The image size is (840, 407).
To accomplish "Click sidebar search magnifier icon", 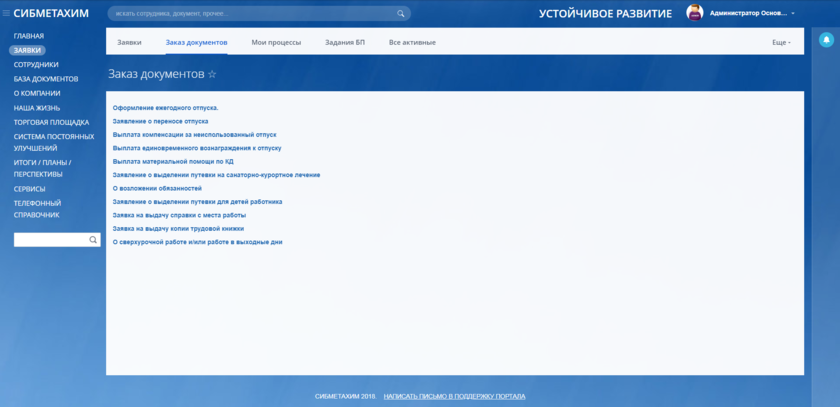I will point(93,240).
